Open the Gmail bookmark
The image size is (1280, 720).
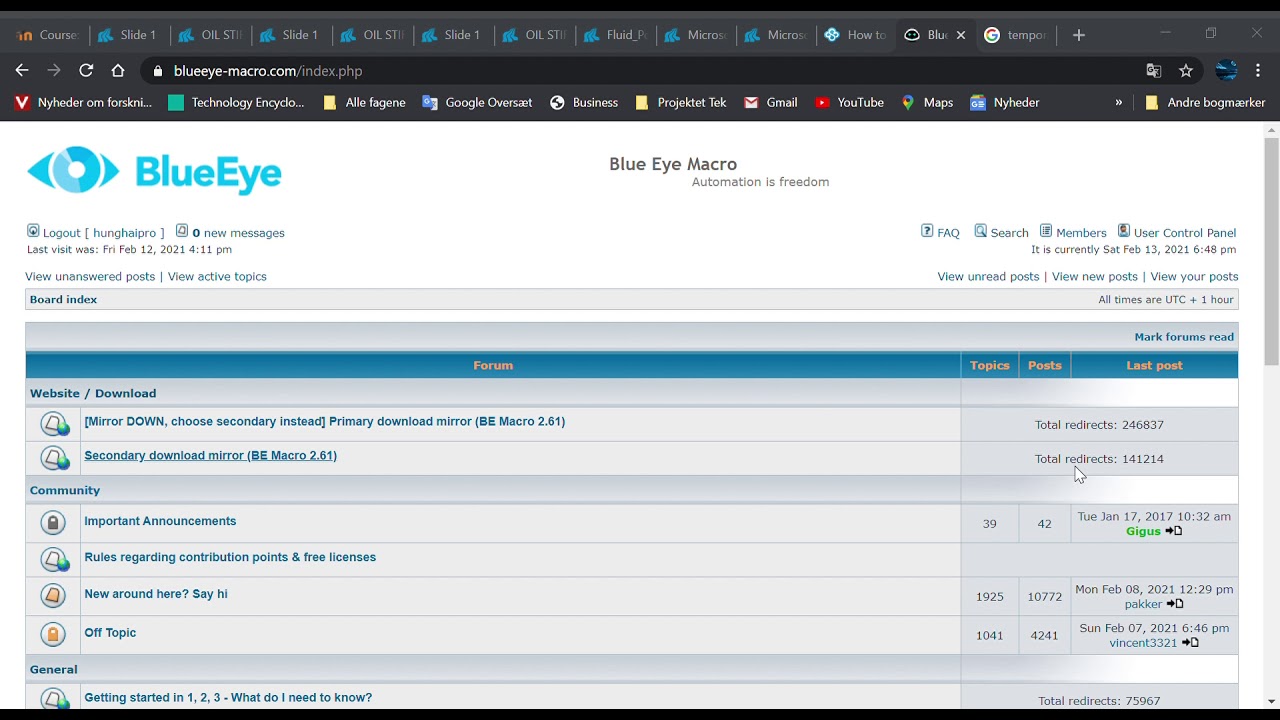pos(770,102)
